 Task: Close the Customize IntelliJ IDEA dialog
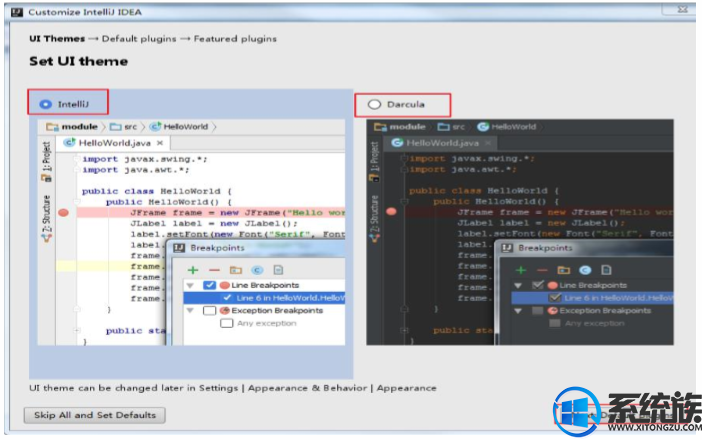tap(682, 9)
